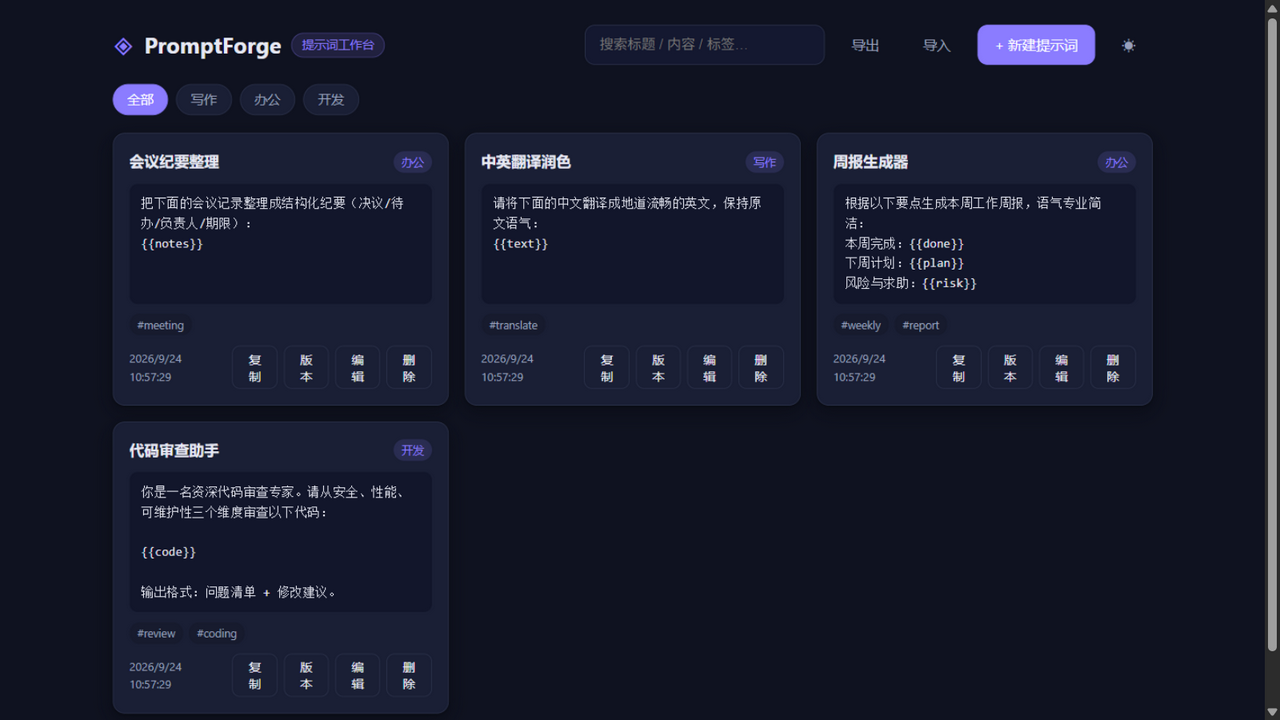Screen dimensions: 1280x720
Task: Open versions of 中英翻译润色 prompt
Action: point(658,367)
